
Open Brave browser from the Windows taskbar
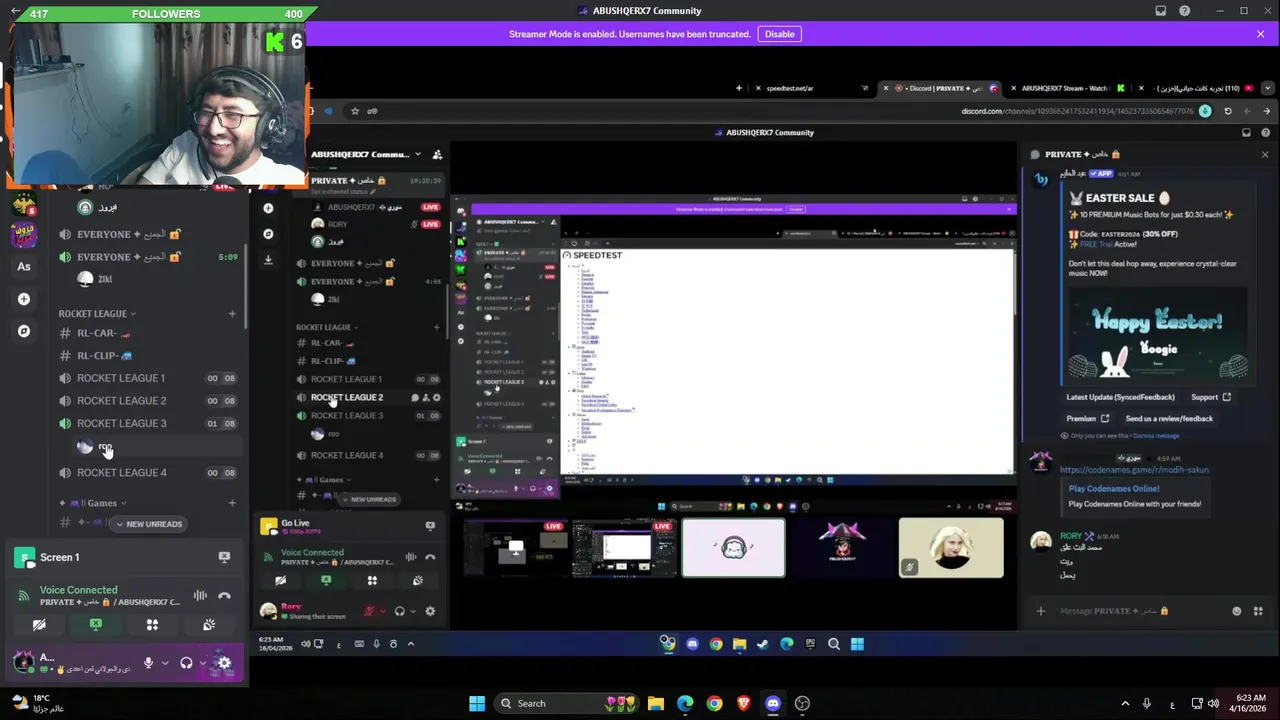coord(743,703)
